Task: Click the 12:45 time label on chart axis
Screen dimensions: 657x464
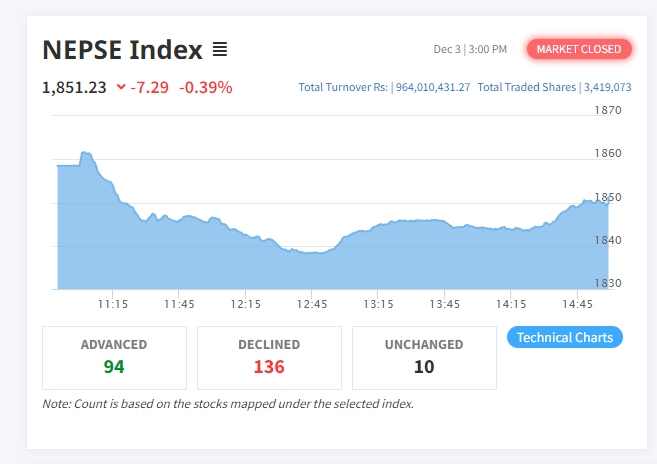Action: [312, 304]
